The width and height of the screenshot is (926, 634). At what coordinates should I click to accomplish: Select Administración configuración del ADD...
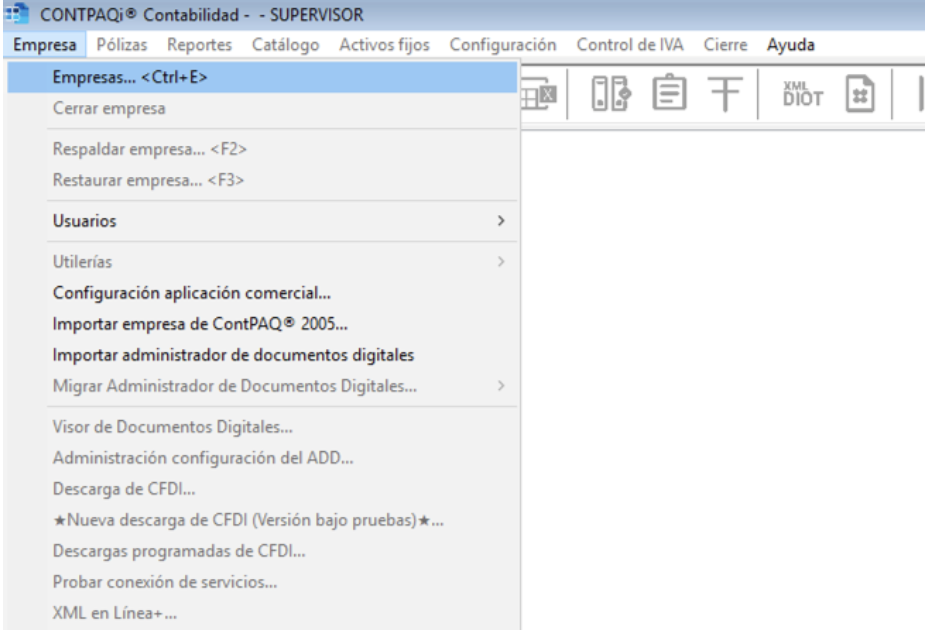click(262, 458)
